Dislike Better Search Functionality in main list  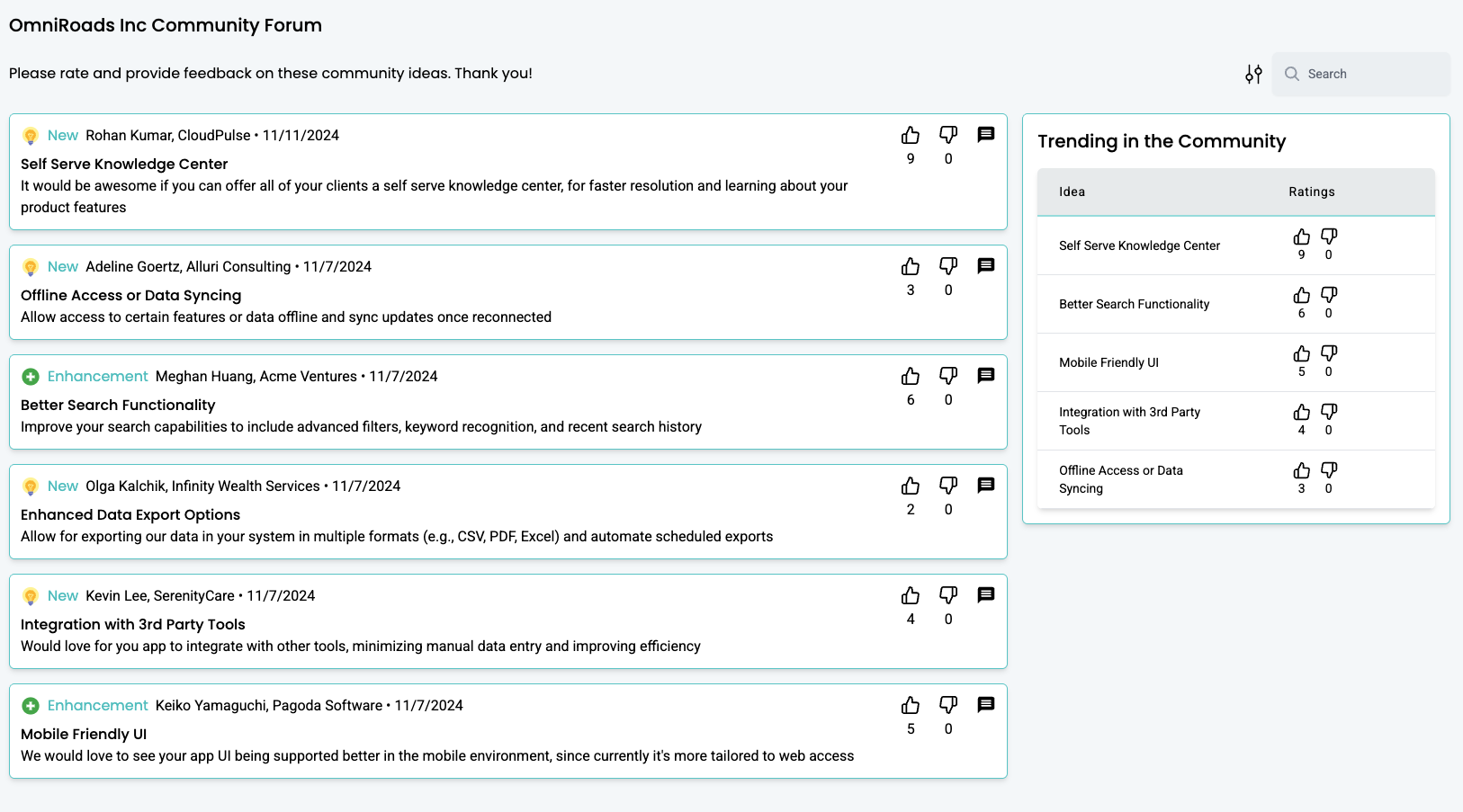click(x=948, y=376)
